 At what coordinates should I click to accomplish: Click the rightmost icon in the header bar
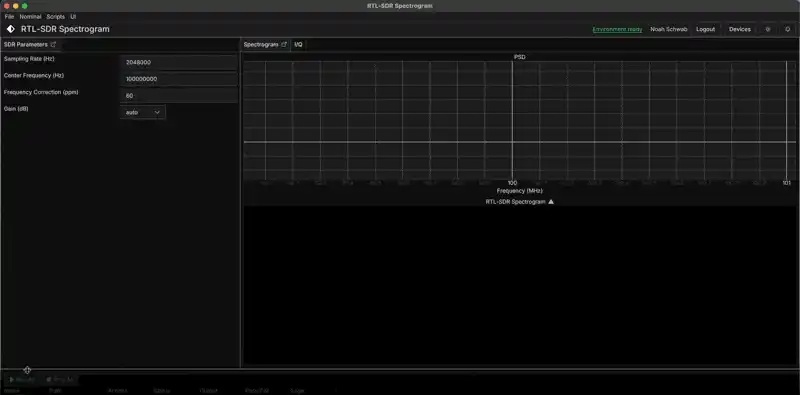point(788,29)
